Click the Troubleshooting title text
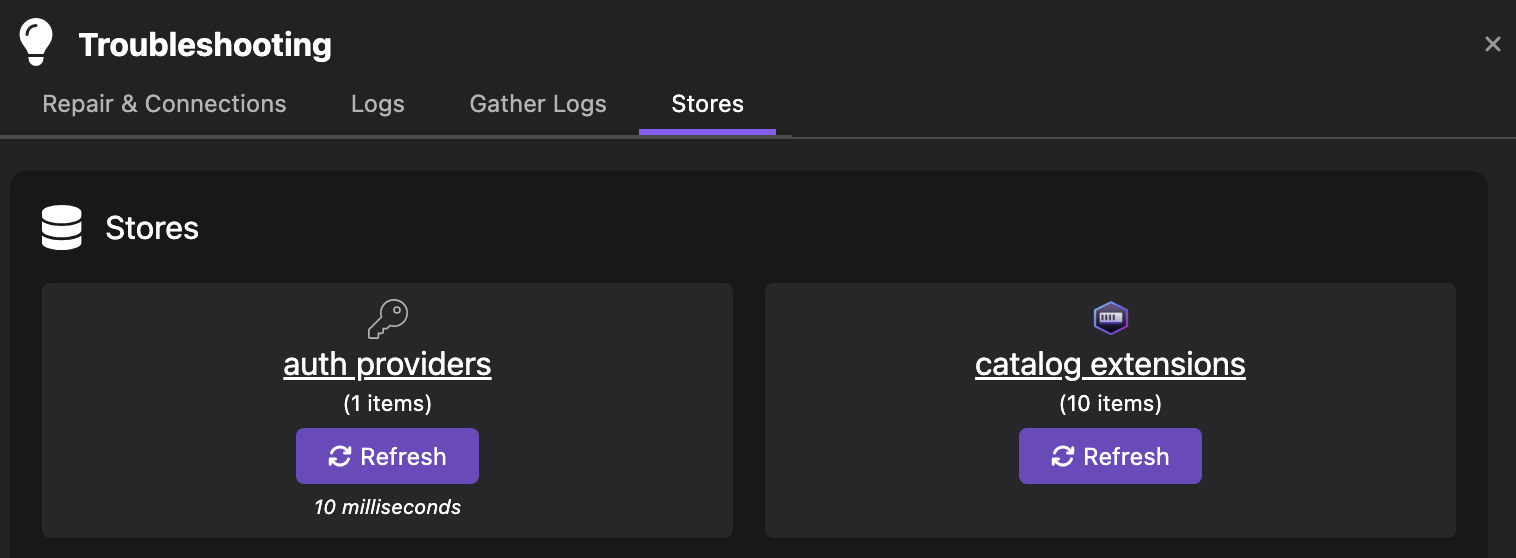The width and height of the screenshot is (1516, 558). [x=205, y=45]
